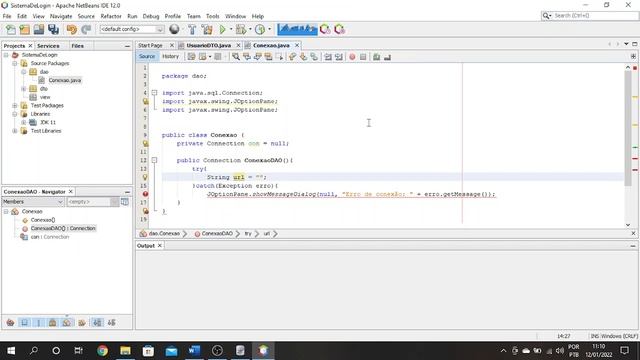The height and width of the screenshot is (360, 640).
Task: Toggle Sort by Source in Navigator footer
Action: (111, 322)
